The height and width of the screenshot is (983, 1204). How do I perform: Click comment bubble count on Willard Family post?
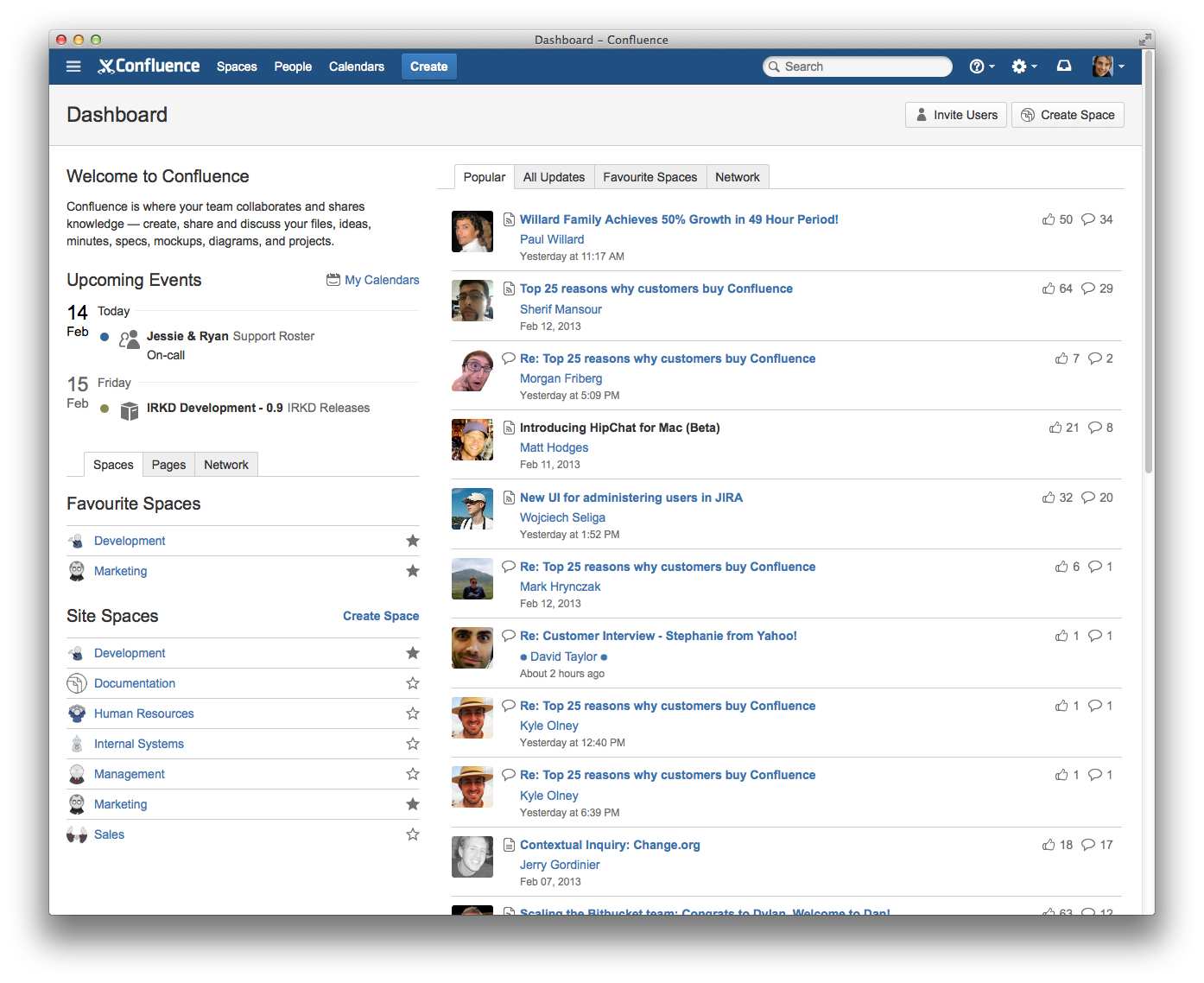coord(1097,219)
